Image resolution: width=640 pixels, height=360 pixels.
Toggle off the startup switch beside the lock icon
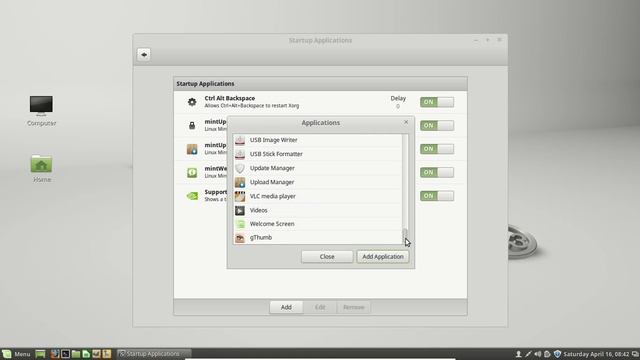click(x=437, y=125)
